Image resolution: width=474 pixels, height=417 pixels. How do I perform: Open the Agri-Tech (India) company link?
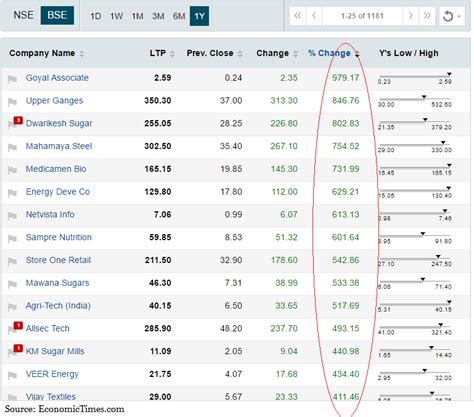point(58,306)
